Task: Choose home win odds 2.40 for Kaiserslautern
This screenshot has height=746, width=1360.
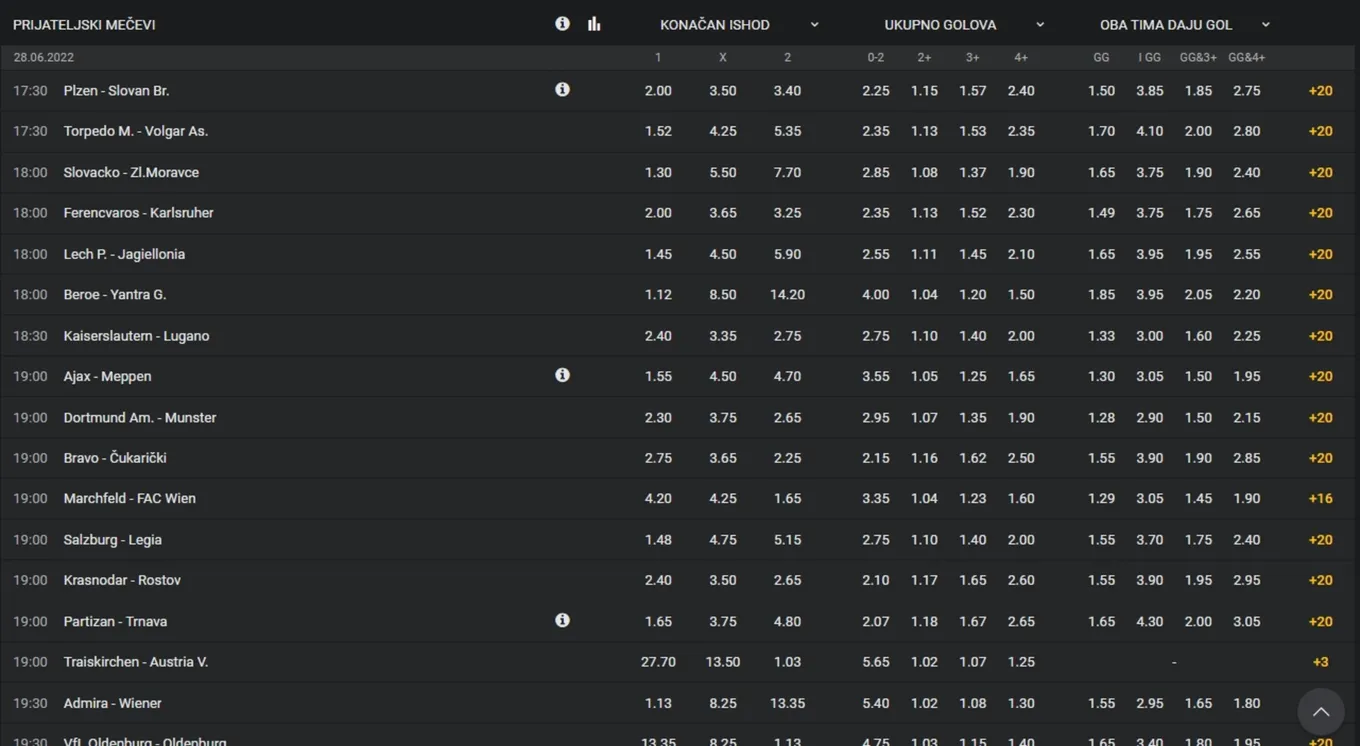Action: pos(658,336)
